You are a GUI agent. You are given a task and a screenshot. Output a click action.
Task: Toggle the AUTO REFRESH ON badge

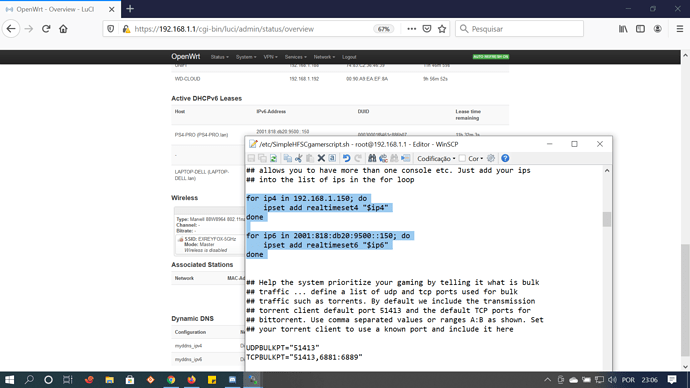pos(491,57)
